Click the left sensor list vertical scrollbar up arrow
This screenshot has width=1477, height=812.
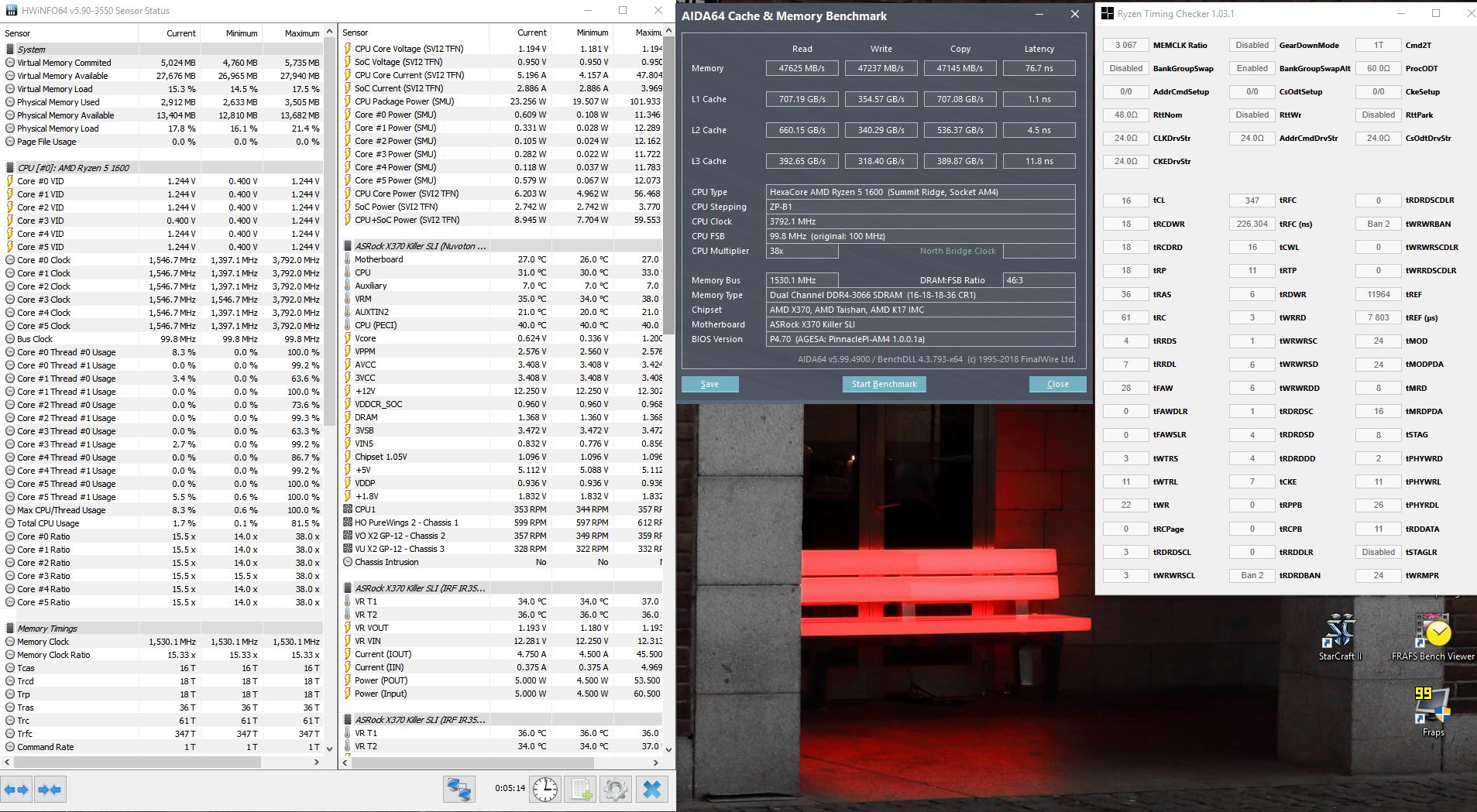[x=329, y=32]
